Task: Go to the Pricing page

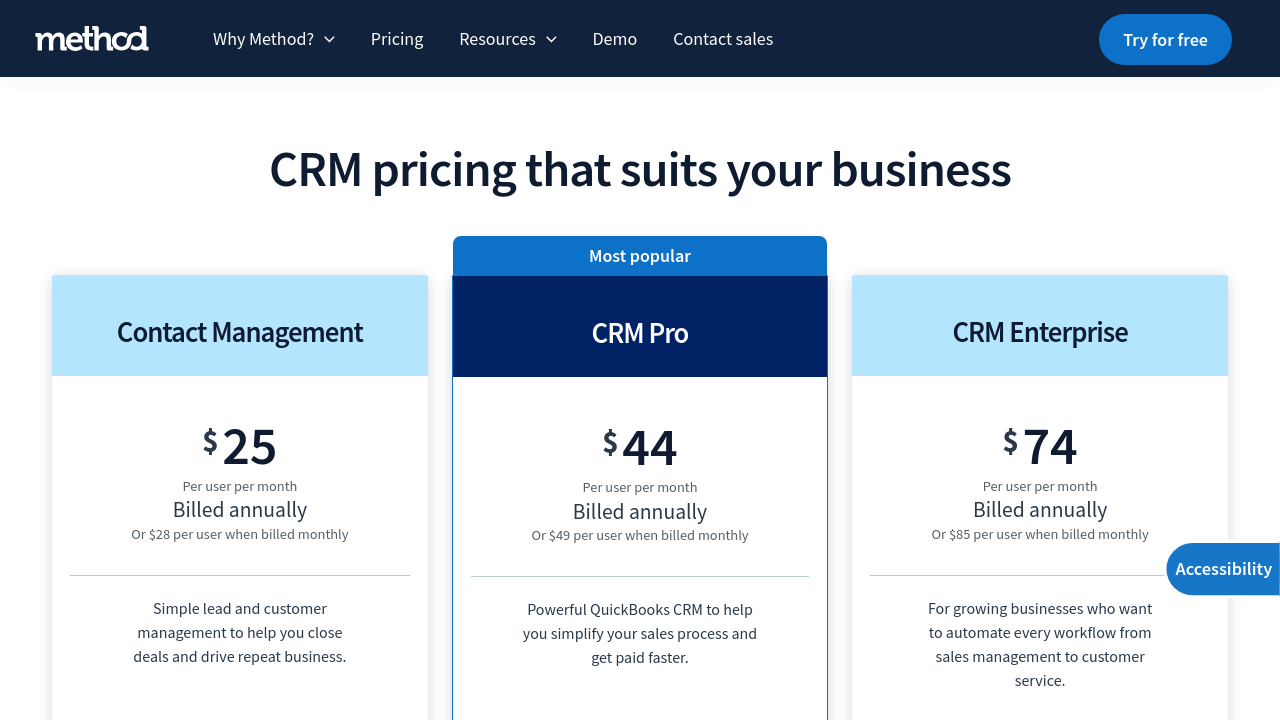Action: click(397, 39)
